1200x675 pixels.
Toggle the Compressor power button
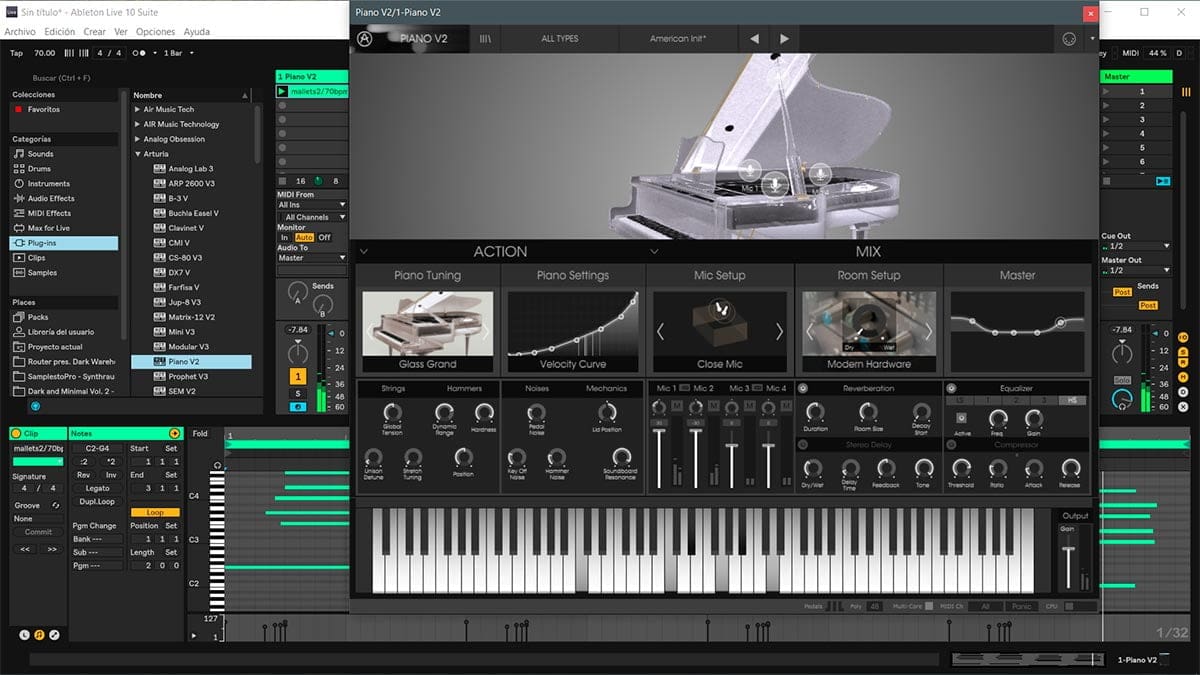click(x=951, y=444)
